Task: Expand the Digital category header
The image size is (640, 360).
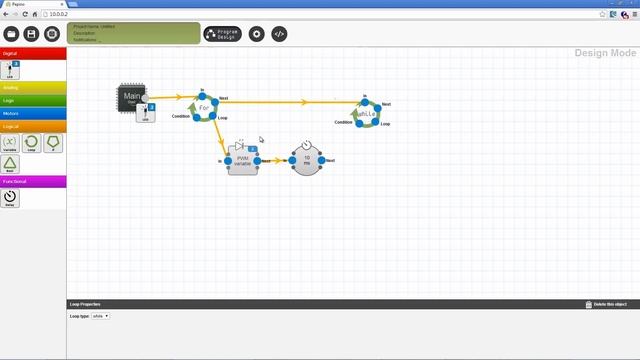Action: tap(33, 53)
